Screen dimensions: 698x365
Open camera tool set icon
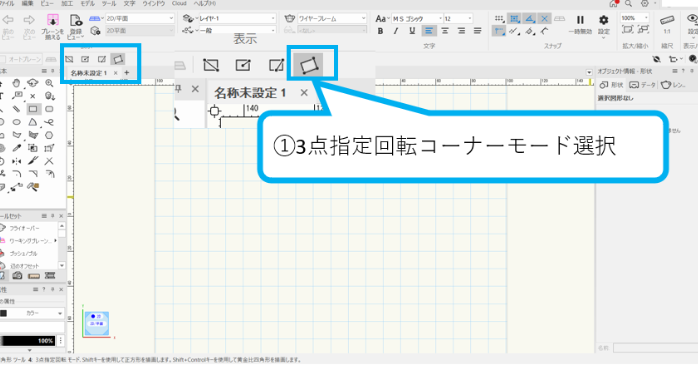pyautogui.click(x=17, y=276)
